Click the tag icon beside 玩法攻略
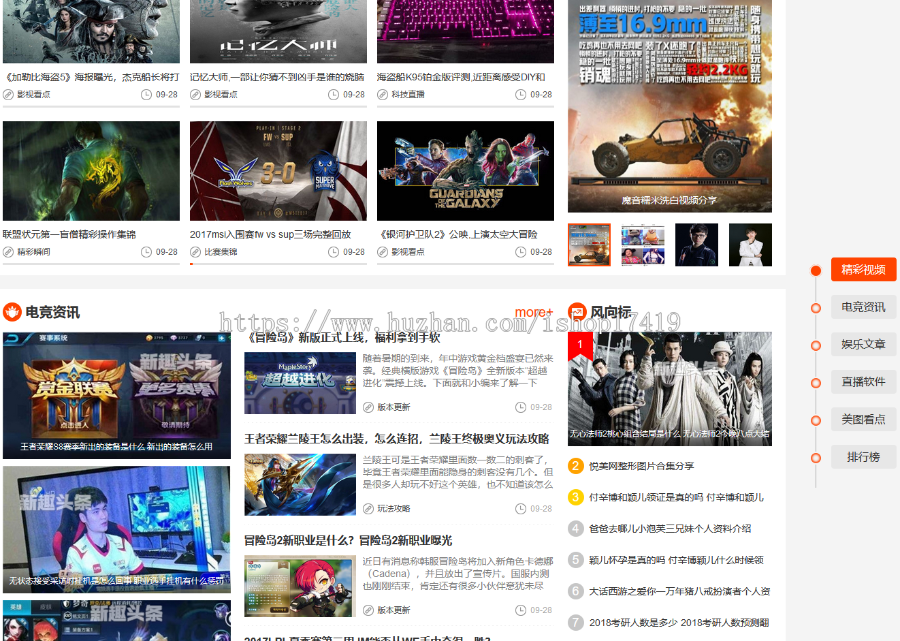The height and width of the screenshot is (641, 900). (x=368, y=508)
